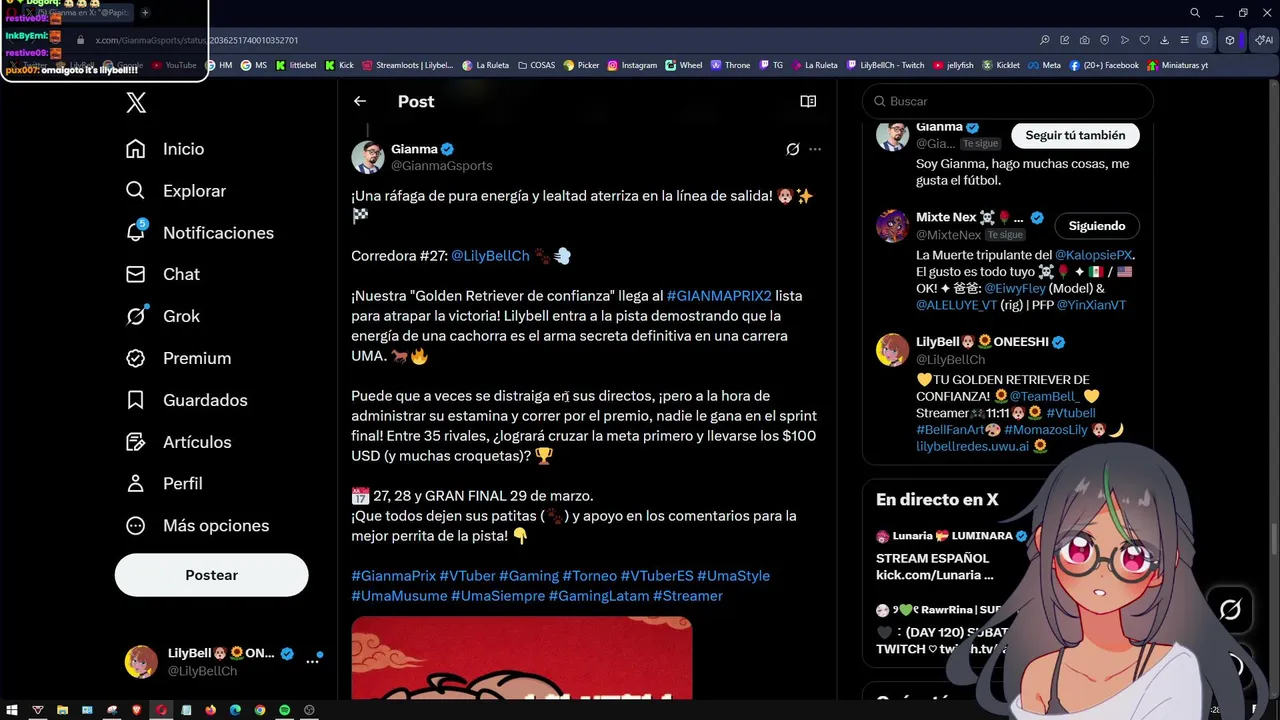Open Firefox from the taskbar
The image size is (1280, 720).
(210, 710)
